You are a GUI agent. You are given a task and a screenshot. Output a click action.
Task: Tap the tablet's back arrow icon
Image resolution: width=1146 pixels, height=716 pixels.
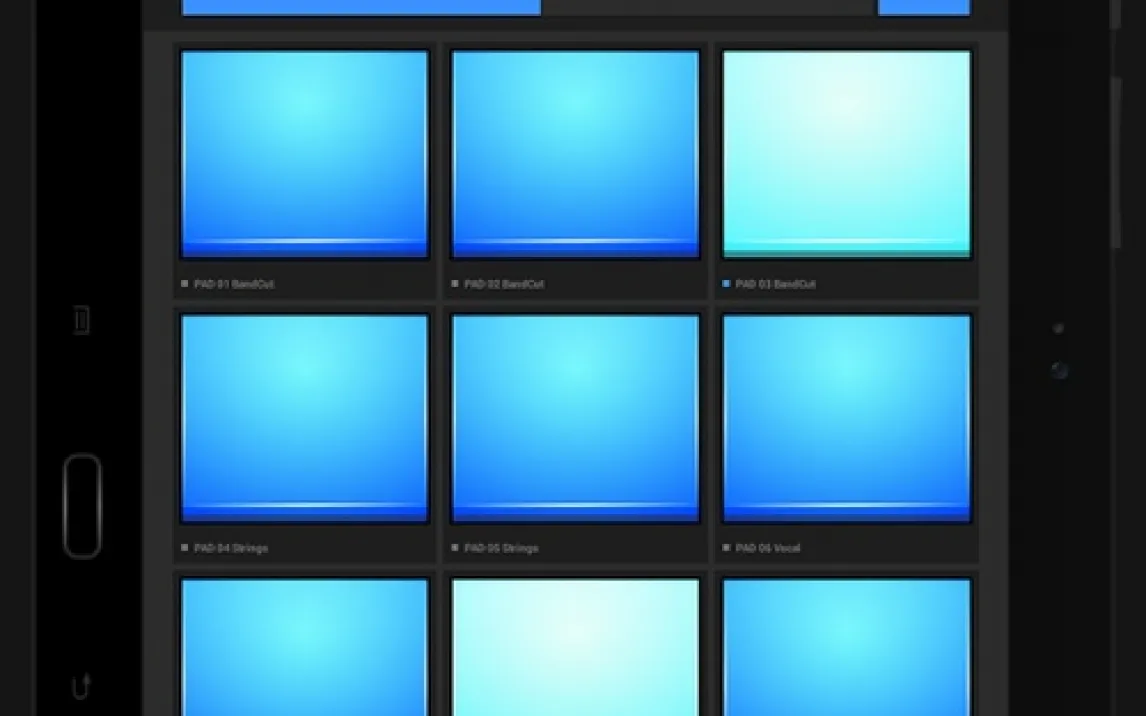tap(82, 686)
